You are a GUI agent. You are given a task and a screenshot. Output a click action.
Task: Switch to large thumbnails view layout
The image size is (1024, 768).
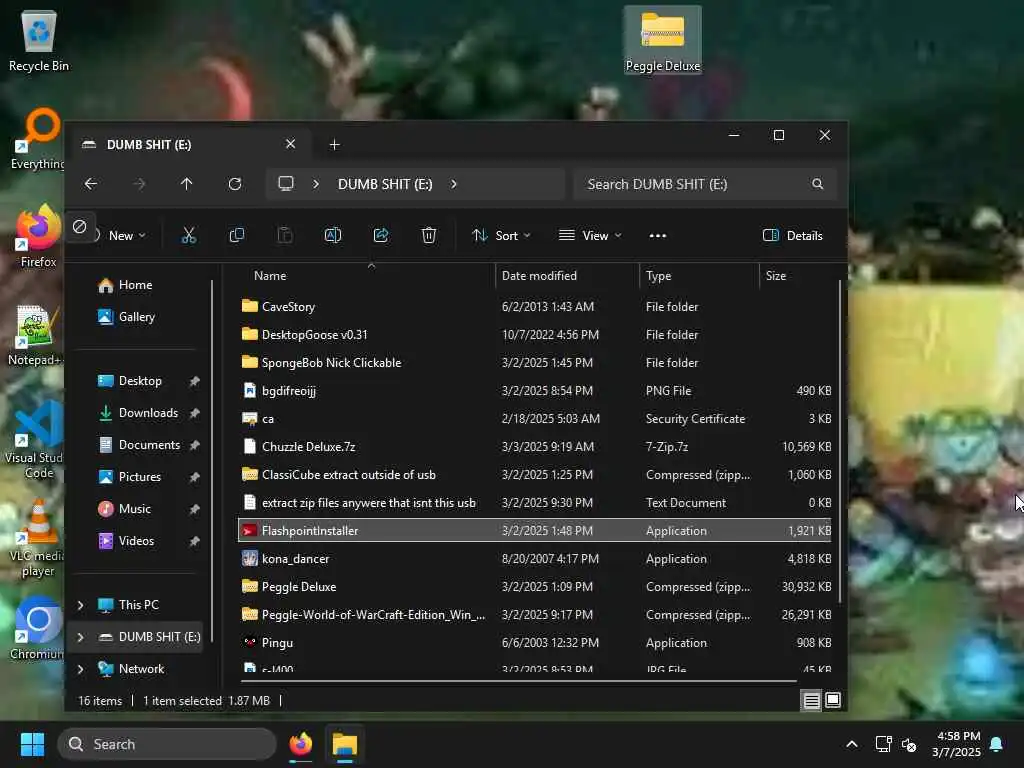833,701
